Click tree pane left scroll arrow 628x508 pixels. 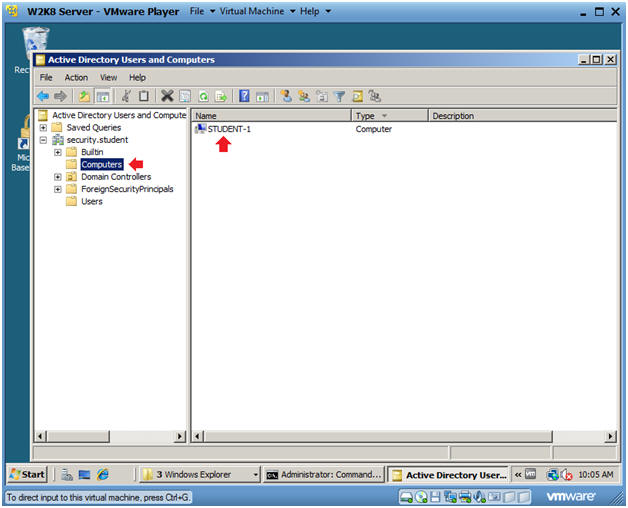coord(40,436)
